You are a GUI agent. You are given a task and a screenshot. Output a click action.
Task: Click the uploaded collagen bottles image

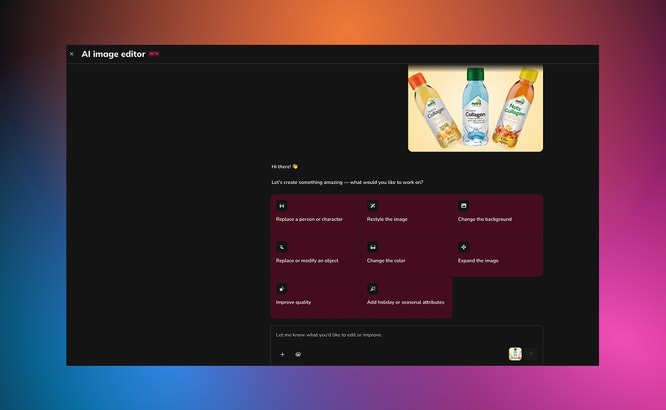(475, 108)
